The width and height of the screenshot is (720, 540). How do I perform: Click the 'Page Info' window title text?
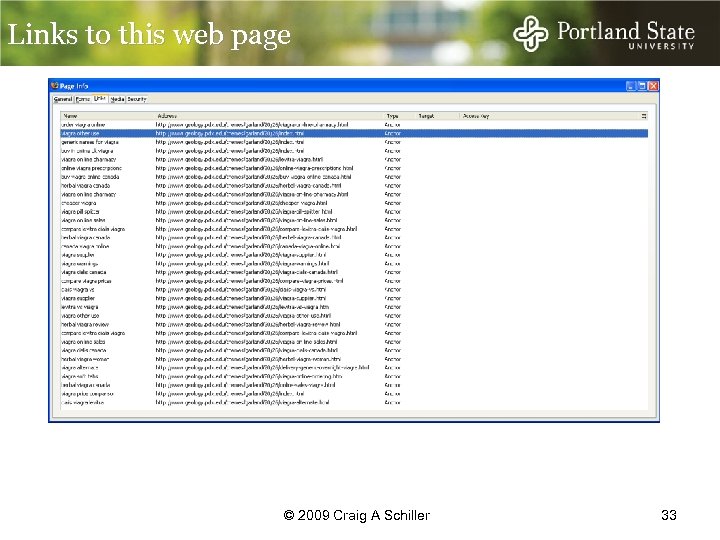coord(74,86)
